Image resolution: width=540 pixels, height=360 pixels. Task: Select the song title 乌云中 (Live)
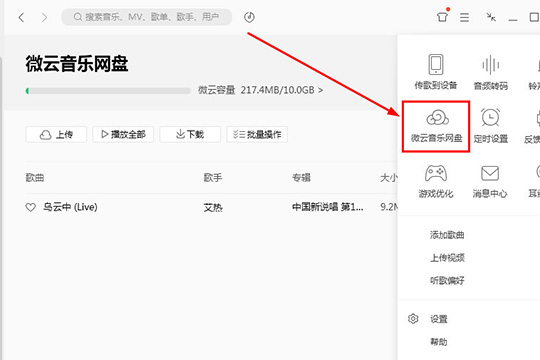point(70,207)
